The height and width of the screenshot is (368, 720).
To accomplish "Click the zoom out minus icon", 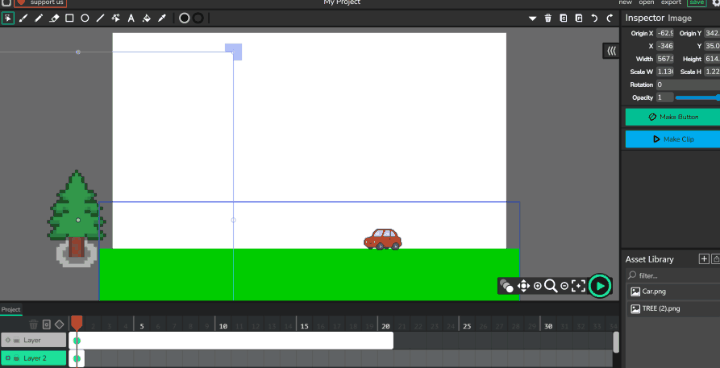I will [x=564, y=286].
